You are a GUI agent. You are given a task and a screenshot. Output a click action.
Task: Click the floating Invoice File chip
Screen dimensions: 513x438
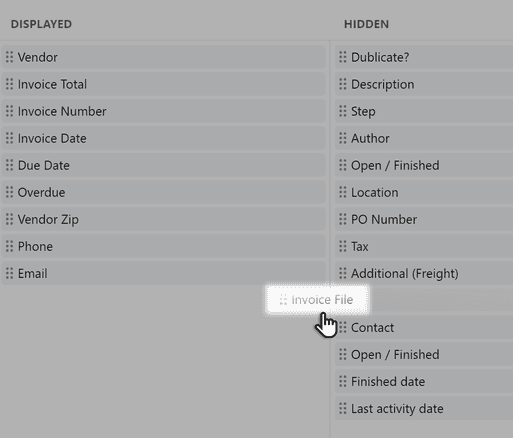pos(317,300)
